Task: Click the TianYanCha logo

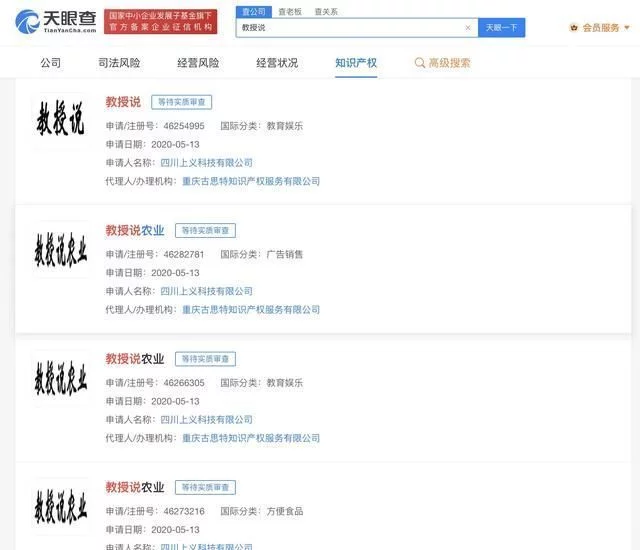Action: click(56, 22)
